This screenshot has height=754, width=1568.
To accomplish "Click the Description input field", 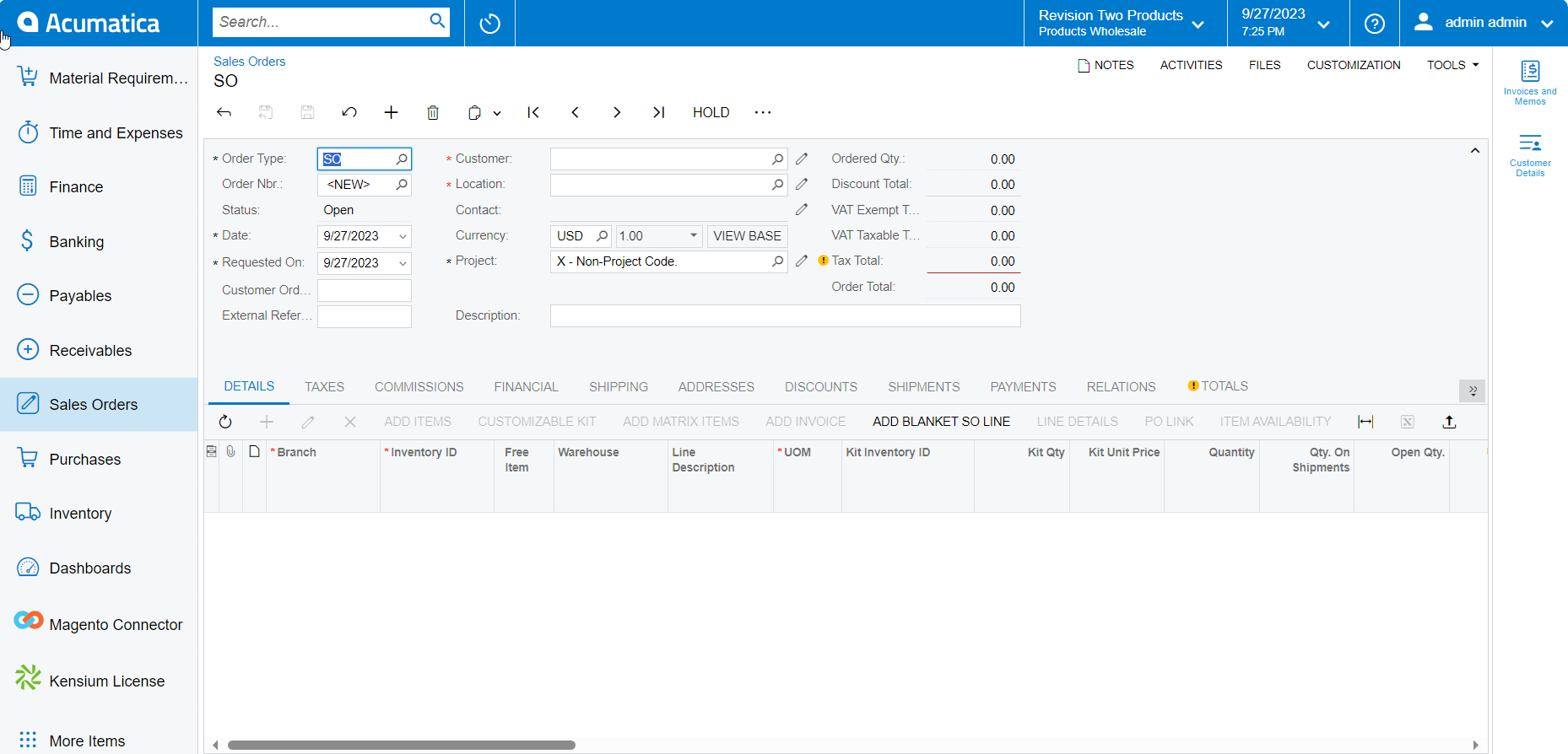I will pos(785,316).
